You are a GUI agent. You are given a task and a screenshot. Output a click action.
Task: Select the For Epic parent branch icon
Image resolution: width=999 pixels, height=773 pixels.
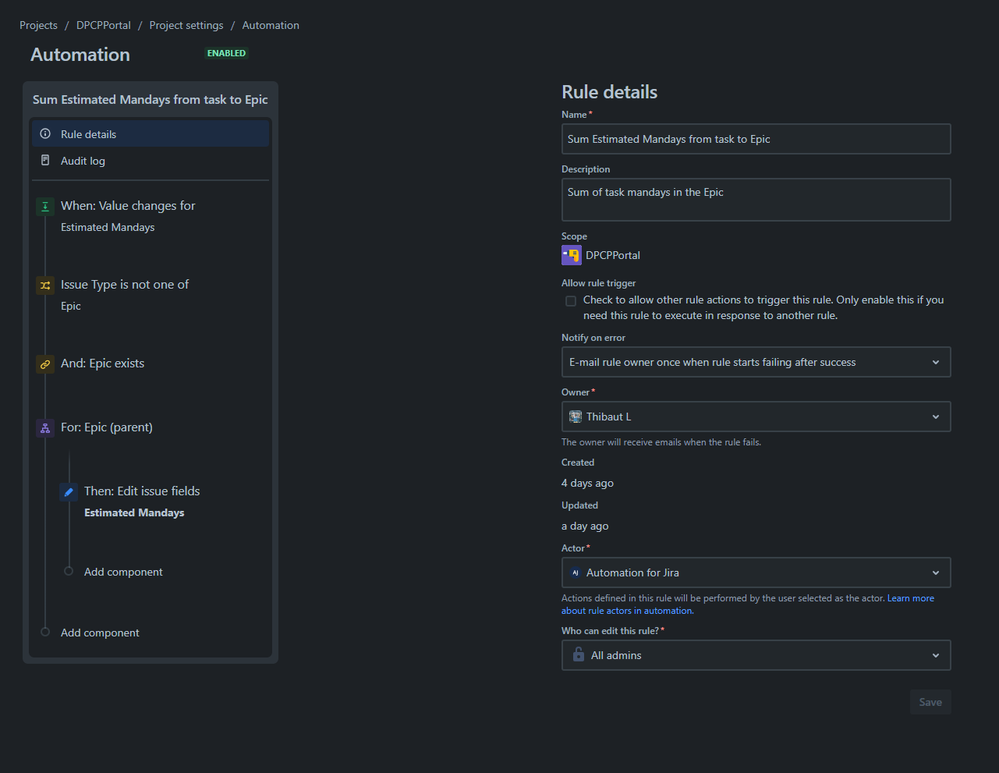[45, 428]
